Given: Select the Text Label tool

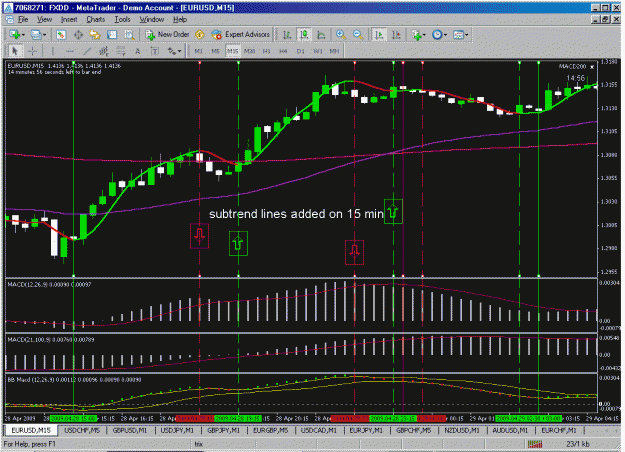Looking at the screenshot, I should pos(155,51).
